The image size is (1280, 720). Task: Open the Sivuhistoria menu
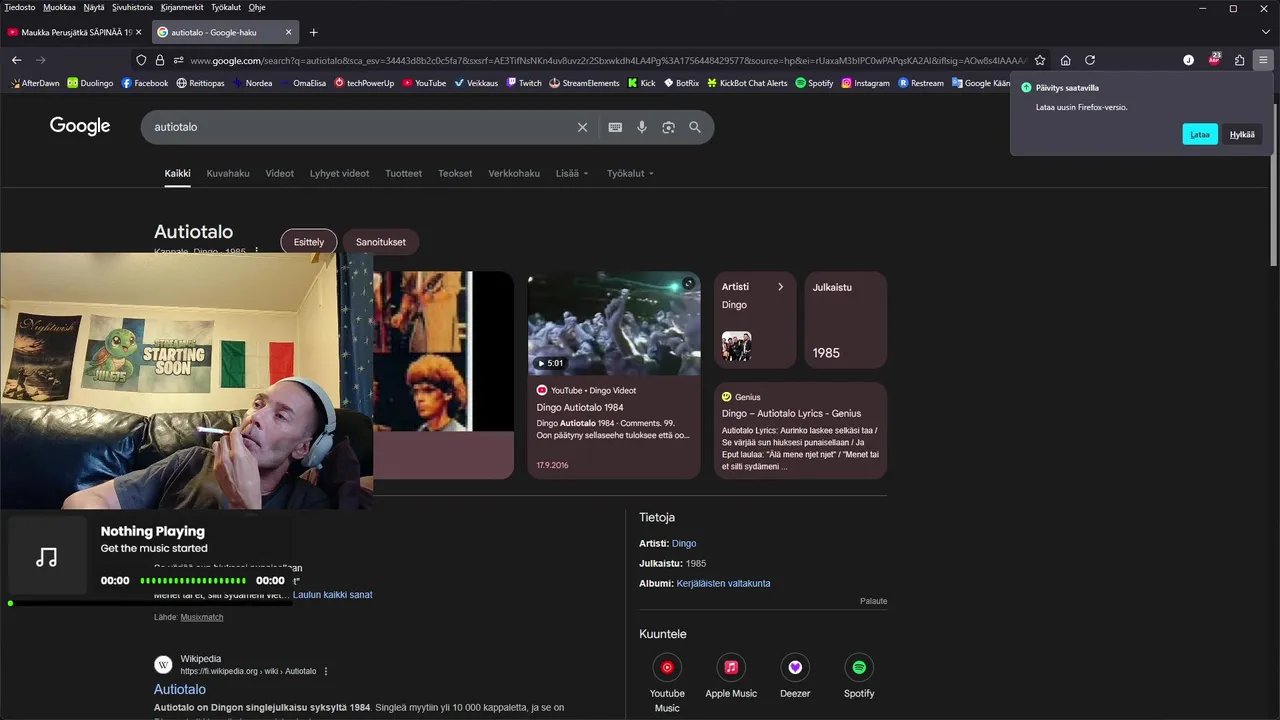[132, 7]
